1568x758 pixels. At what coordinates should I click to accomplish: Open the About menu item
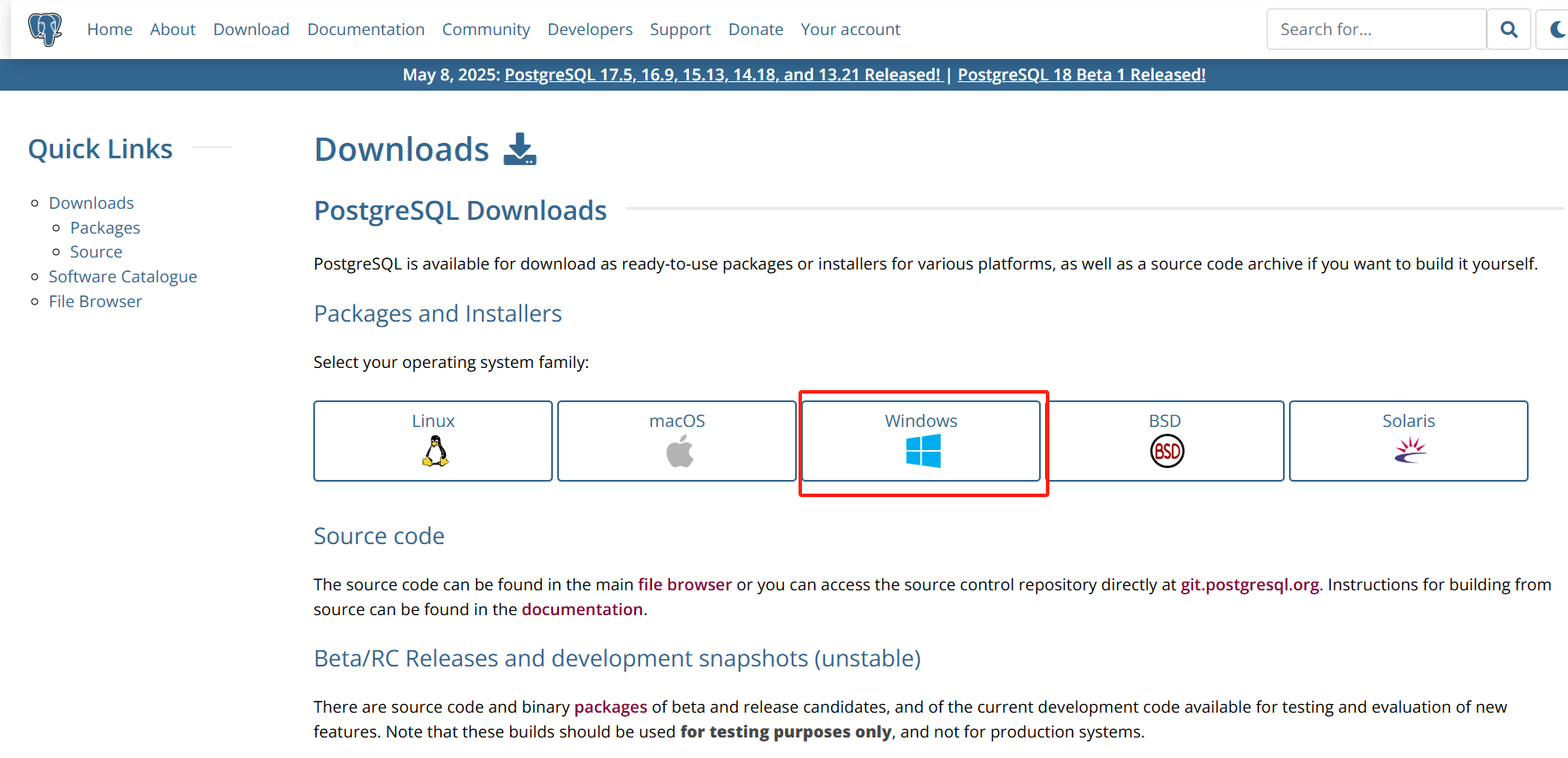click(173, 29)
